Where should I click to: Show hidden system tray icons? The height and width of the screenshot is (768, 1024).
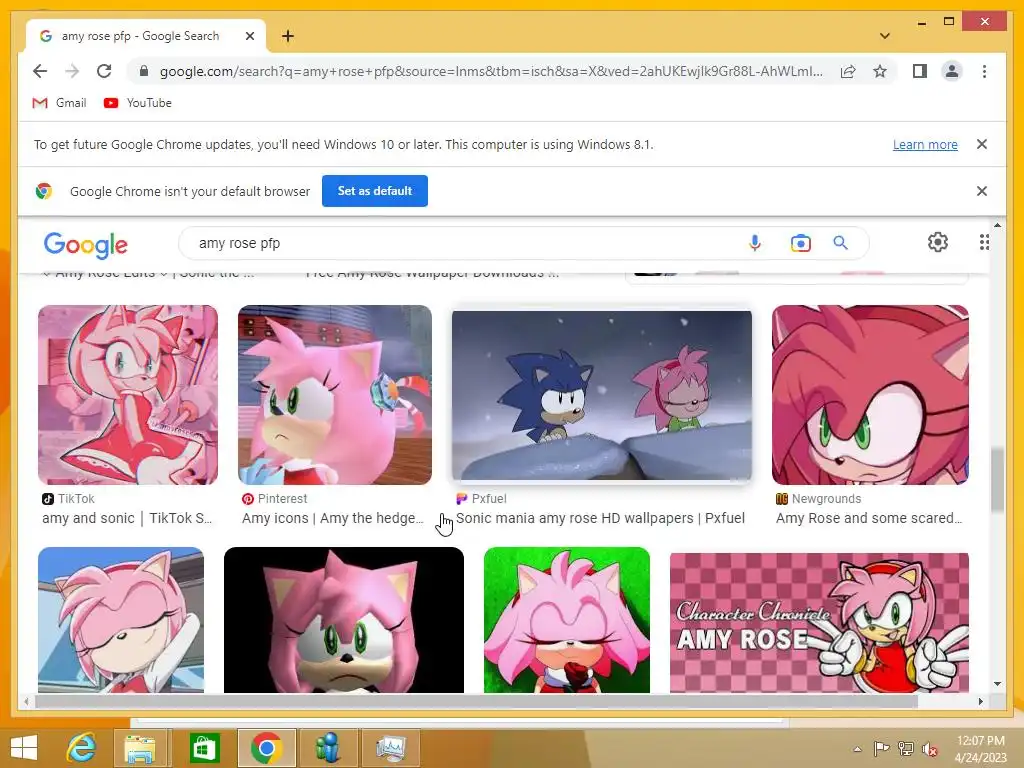[857, 749]
